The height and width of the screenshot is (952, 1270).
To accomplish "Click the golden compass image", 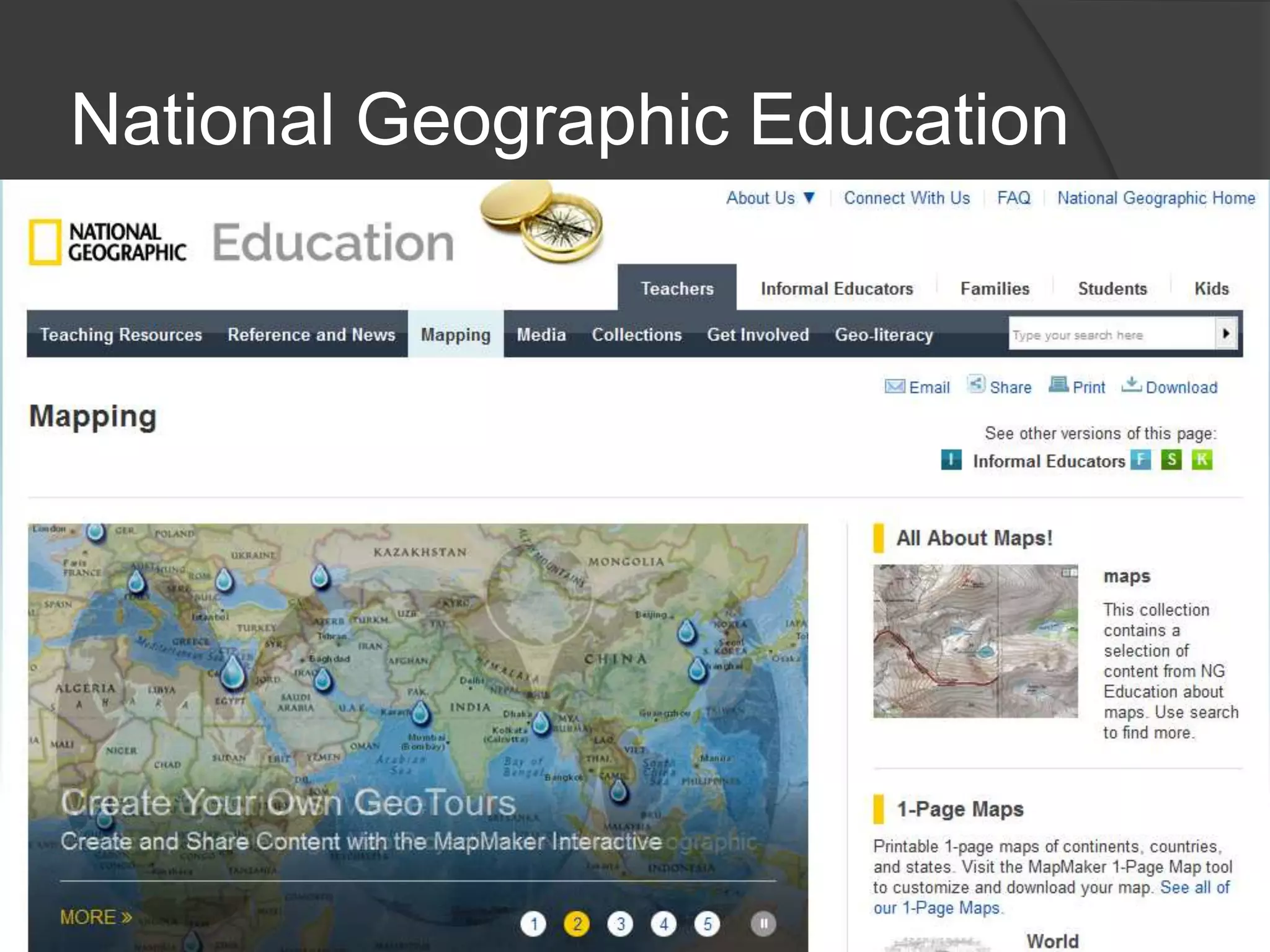I will point(541,221).
